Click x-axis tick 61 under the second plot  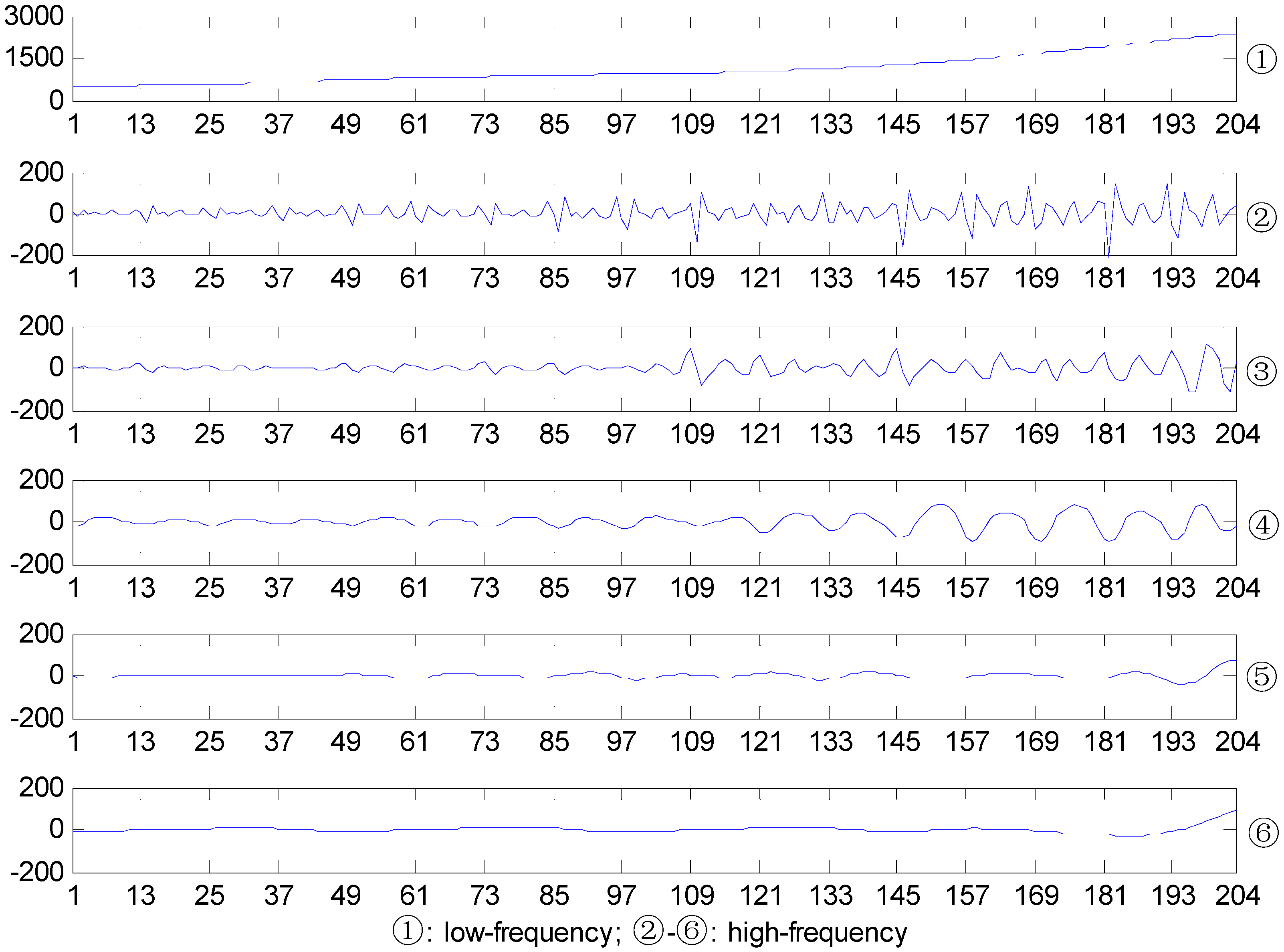pos(414,278)
